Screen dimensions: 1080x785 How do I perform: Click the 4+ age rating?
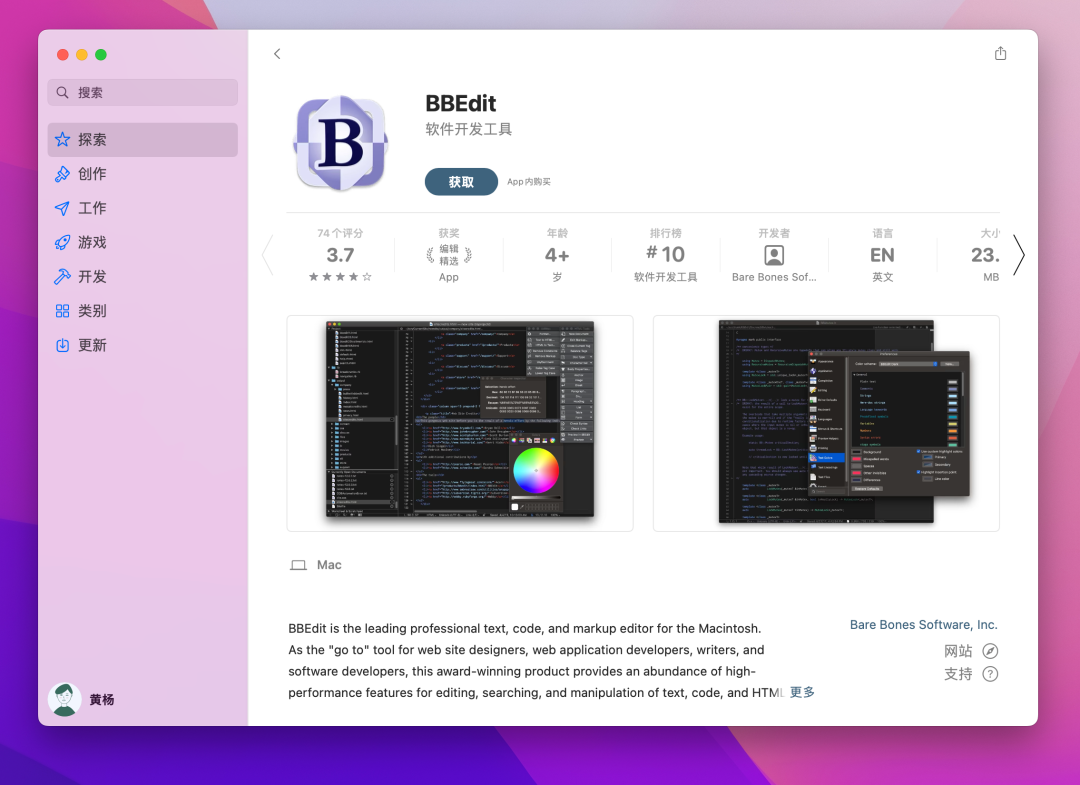(557, 255)
